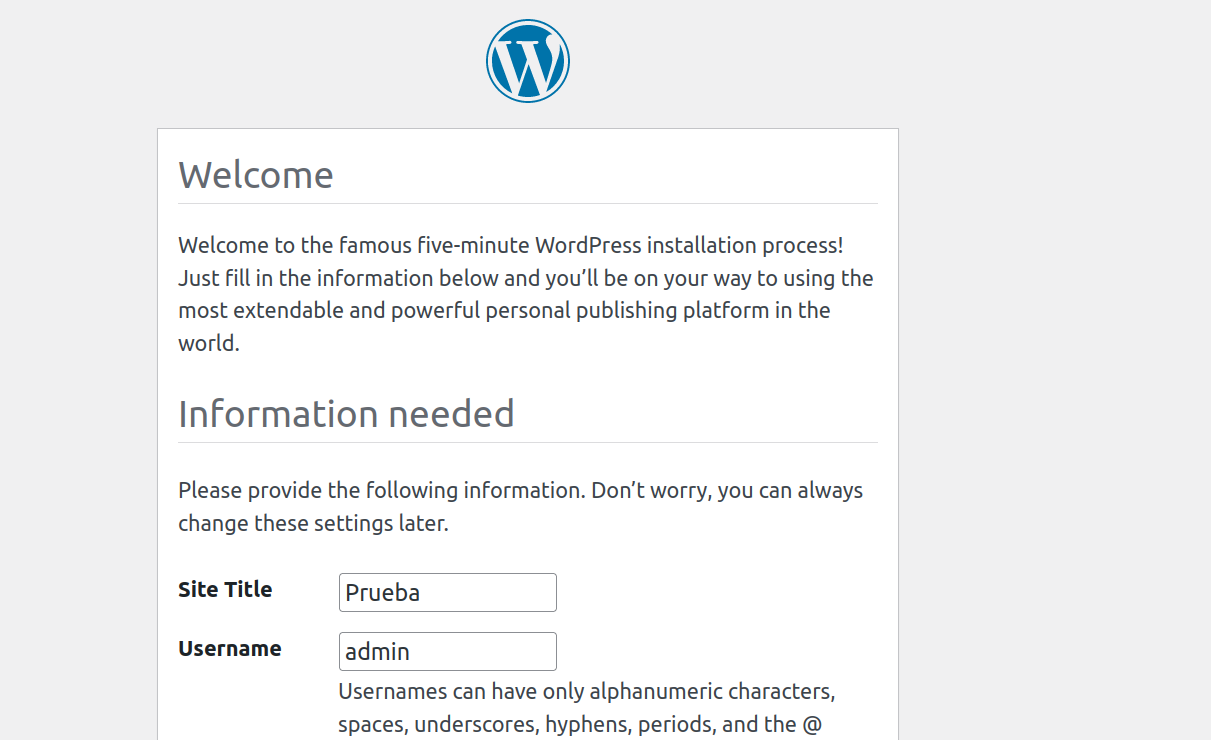Screen dimensions: 1211x740
Task: Click the Welcome heading
Action: tap(256, 175)
